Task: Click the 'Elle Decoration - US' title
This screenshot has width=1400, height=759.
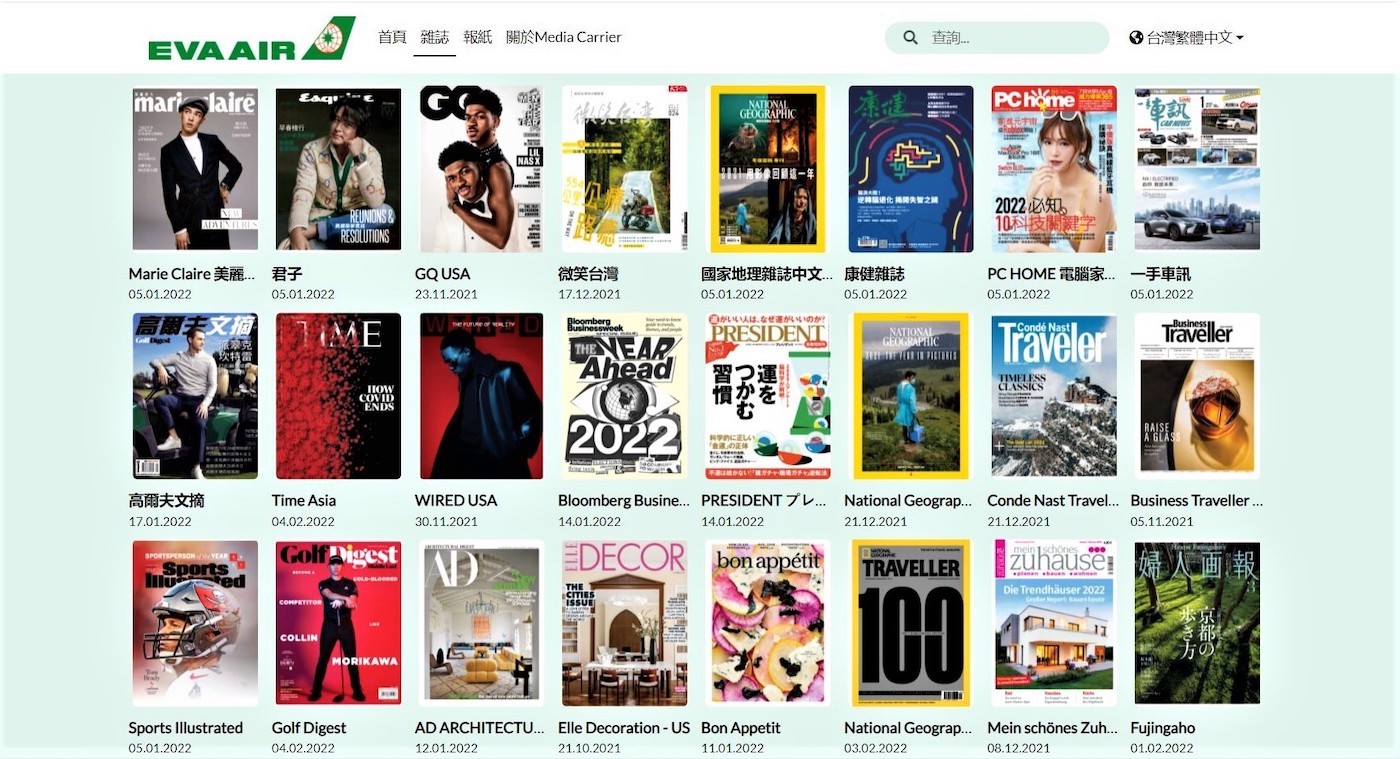Action: [624, 728]
